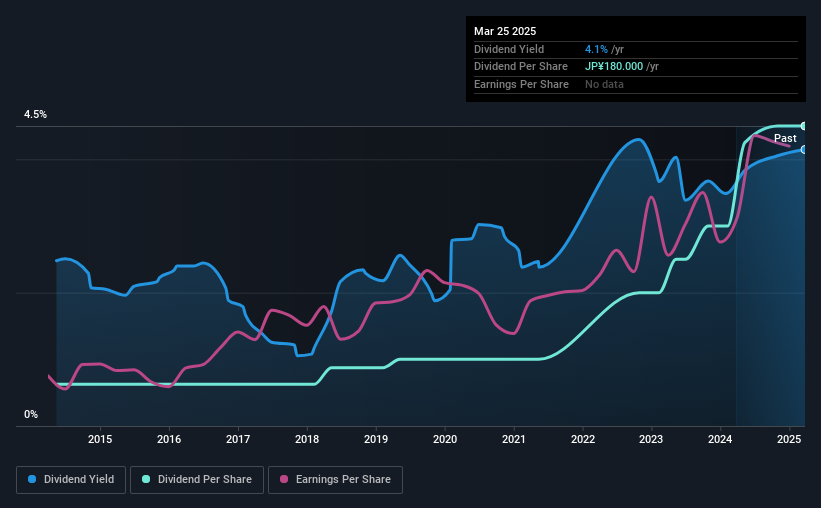Toggle the Dividend Per Share legend button

(197, 480)
